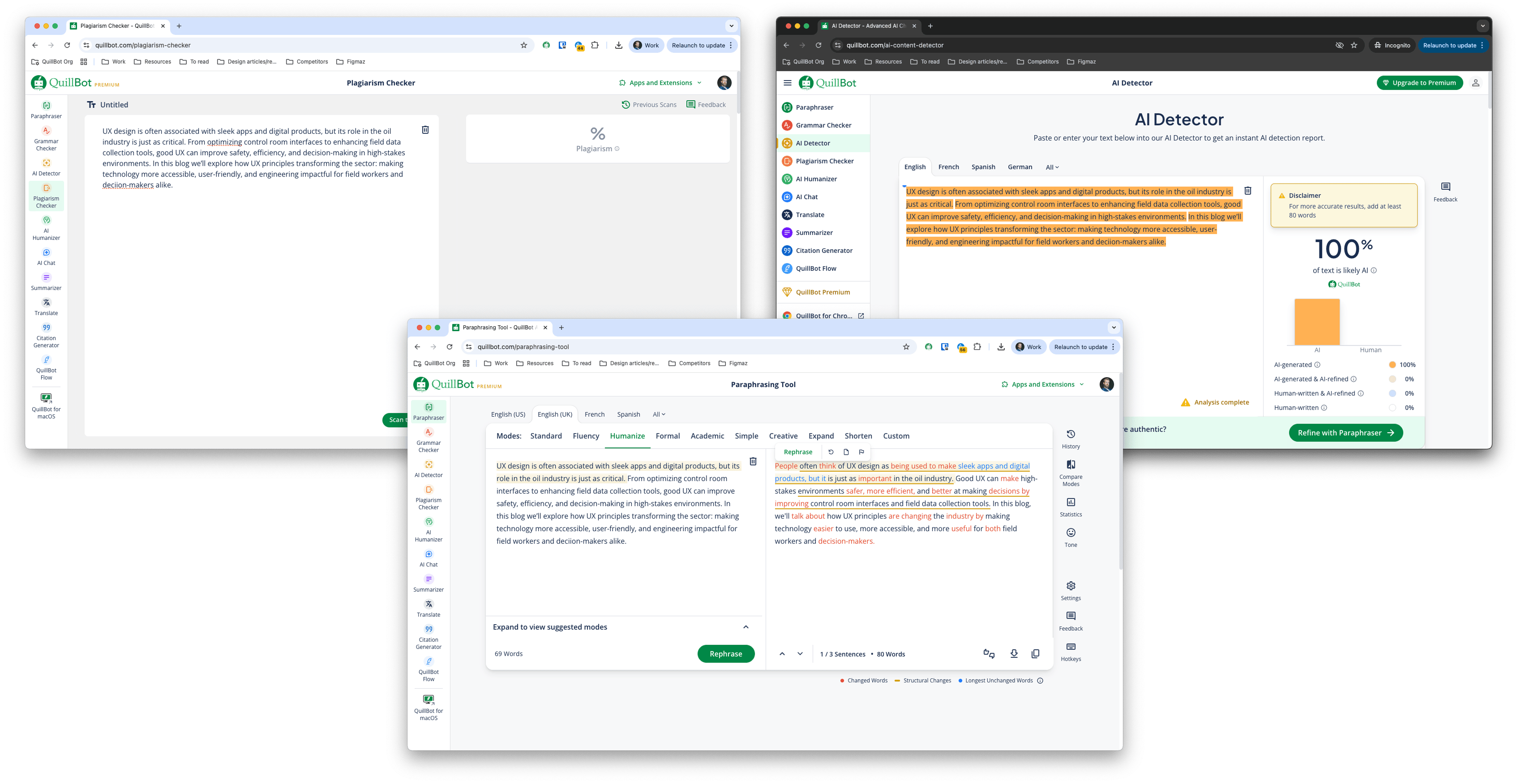Screen dimensions: 1517x784
Task: Open Compare Modes in the Paraphrasing Tool
Action: 1070,473
